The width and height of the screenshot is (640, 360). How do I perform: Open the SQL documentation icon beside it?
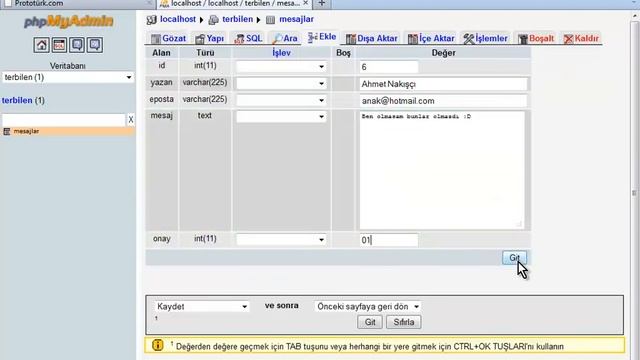tap(95, 45)
